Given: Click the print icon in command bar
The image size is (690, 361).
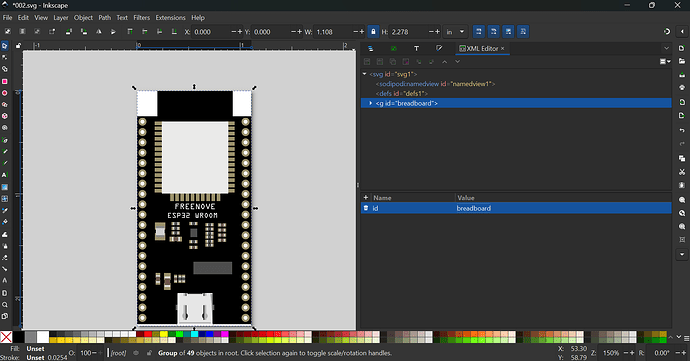Looking at the screenshot, I should click(682, 88).
